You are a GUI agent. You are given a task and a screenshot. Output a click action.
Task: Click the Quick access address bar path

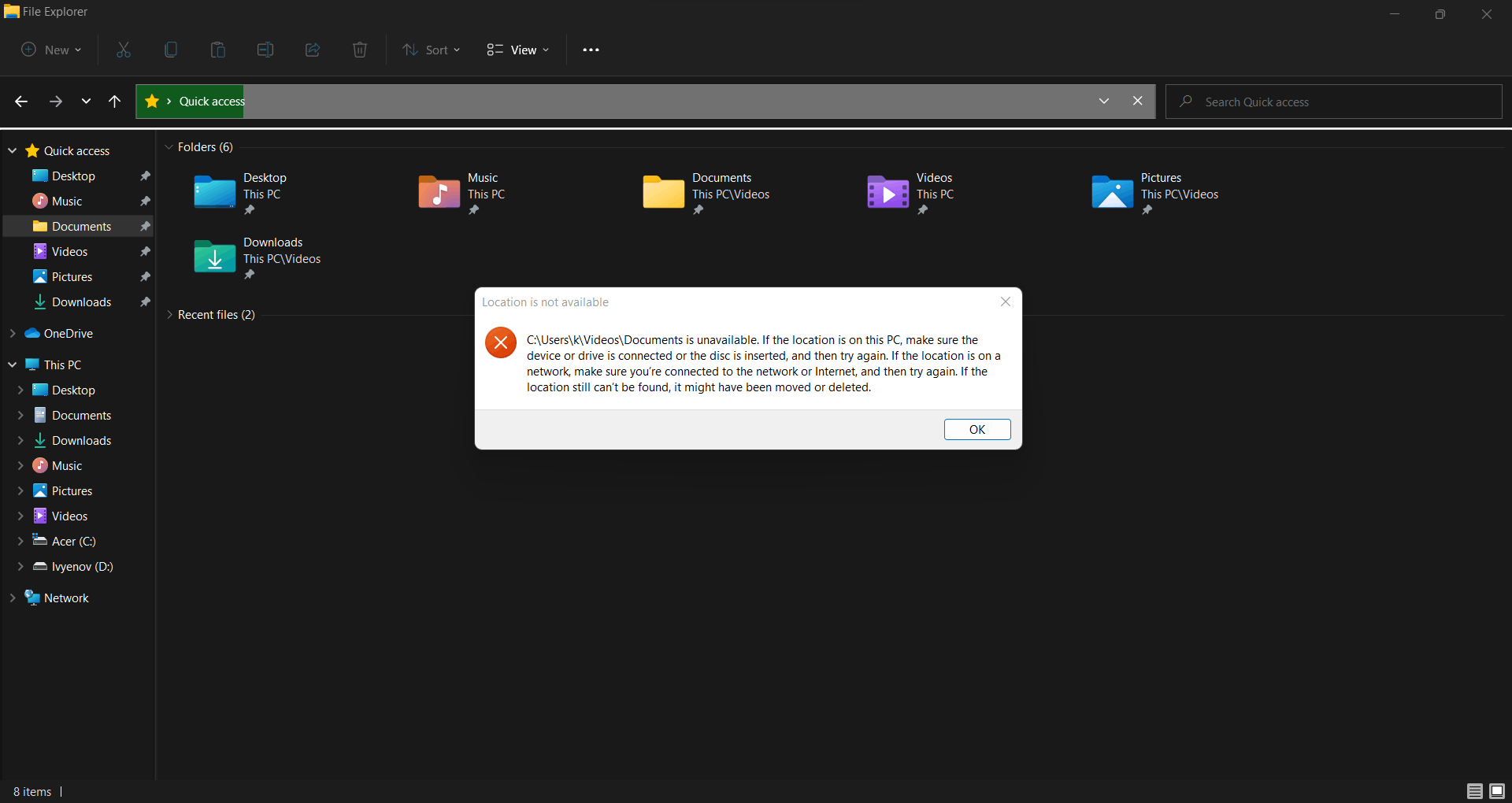(212, 102)
